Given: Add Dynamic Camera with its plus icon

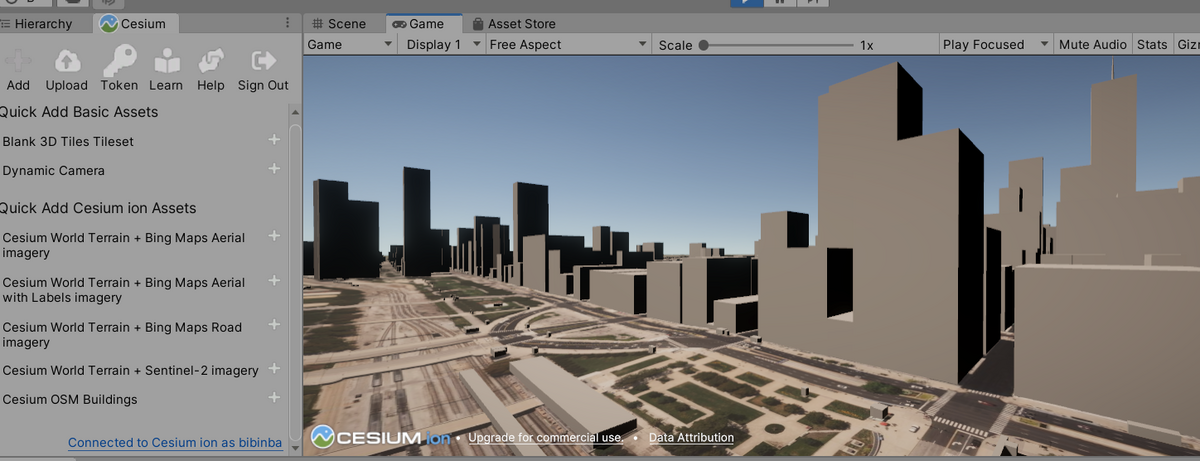Looking at the screenshot, I should point(274,168).
